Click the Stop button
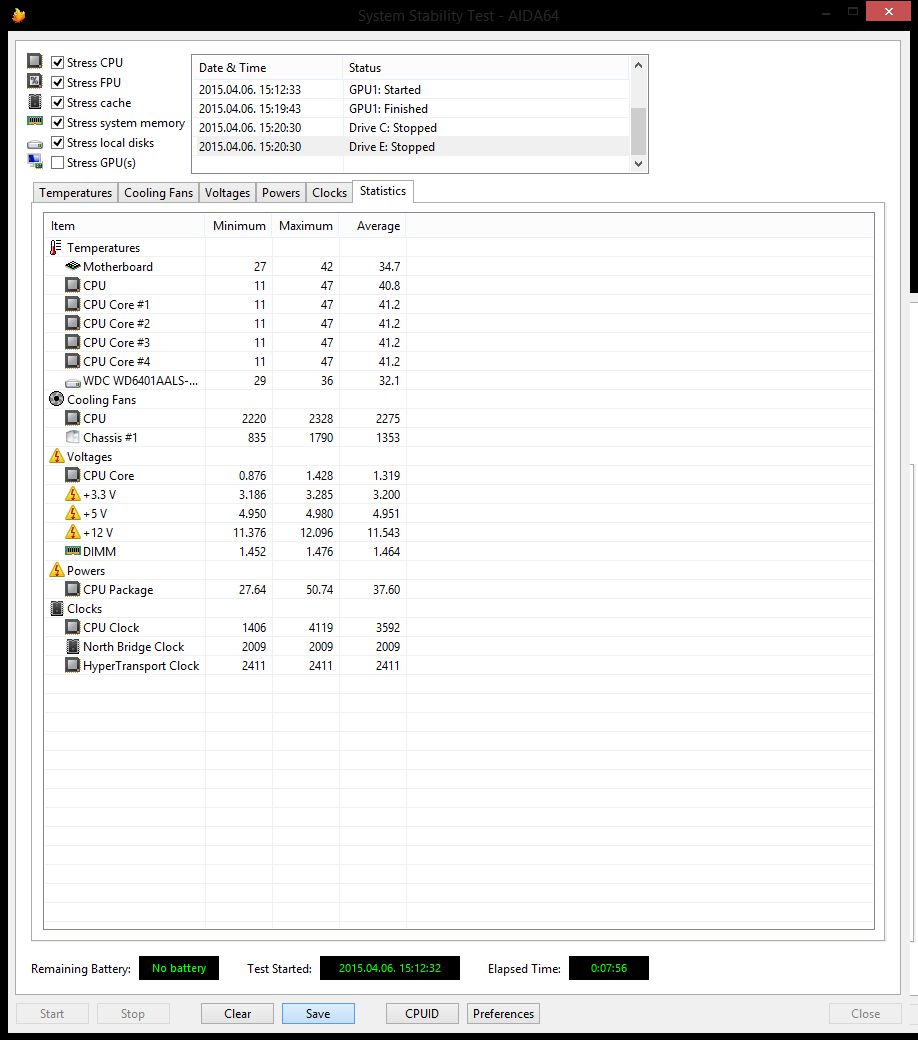 click(133, 1013)
